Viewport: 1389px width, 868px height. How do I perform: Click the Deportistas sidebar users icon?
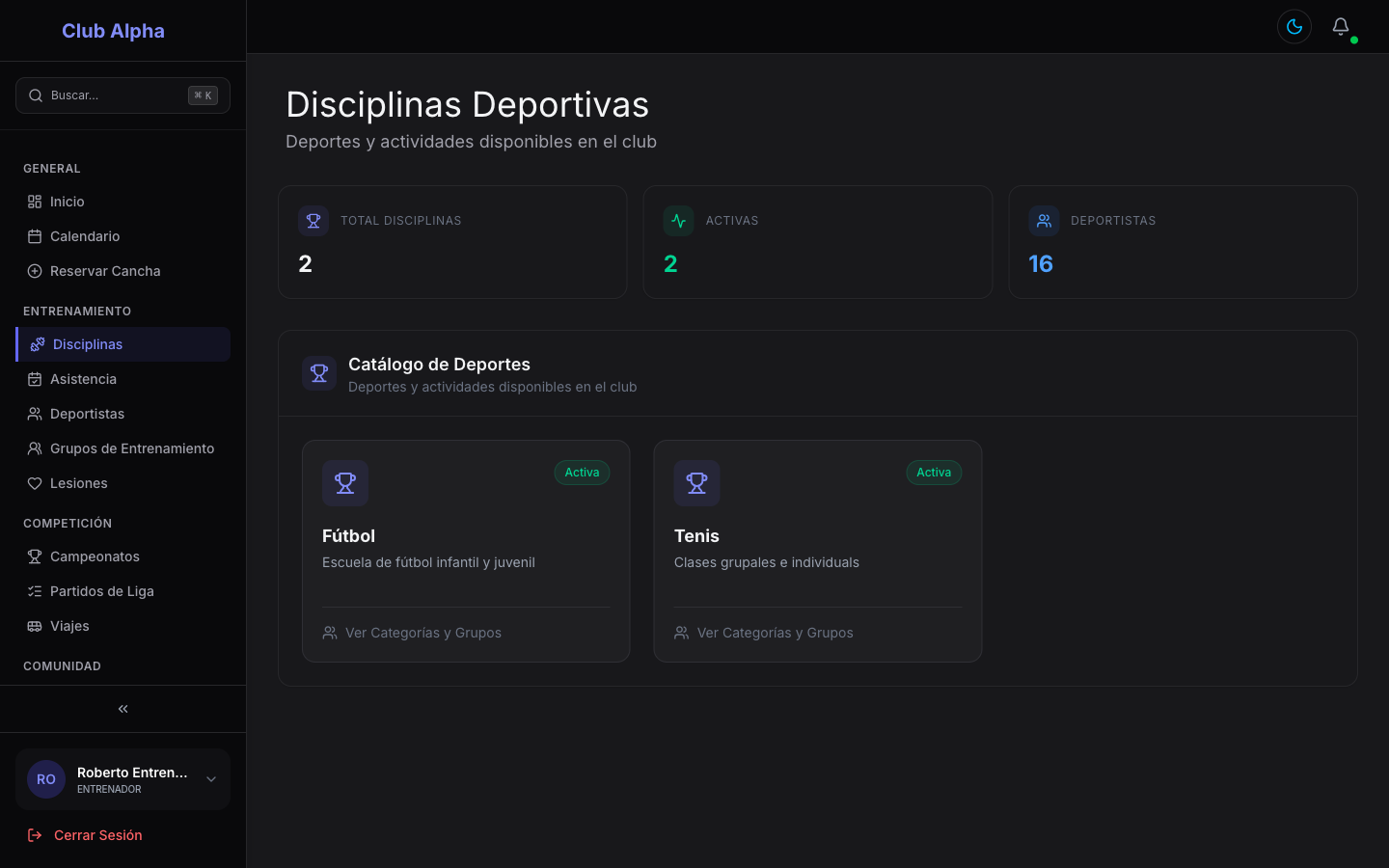point(35,414)
